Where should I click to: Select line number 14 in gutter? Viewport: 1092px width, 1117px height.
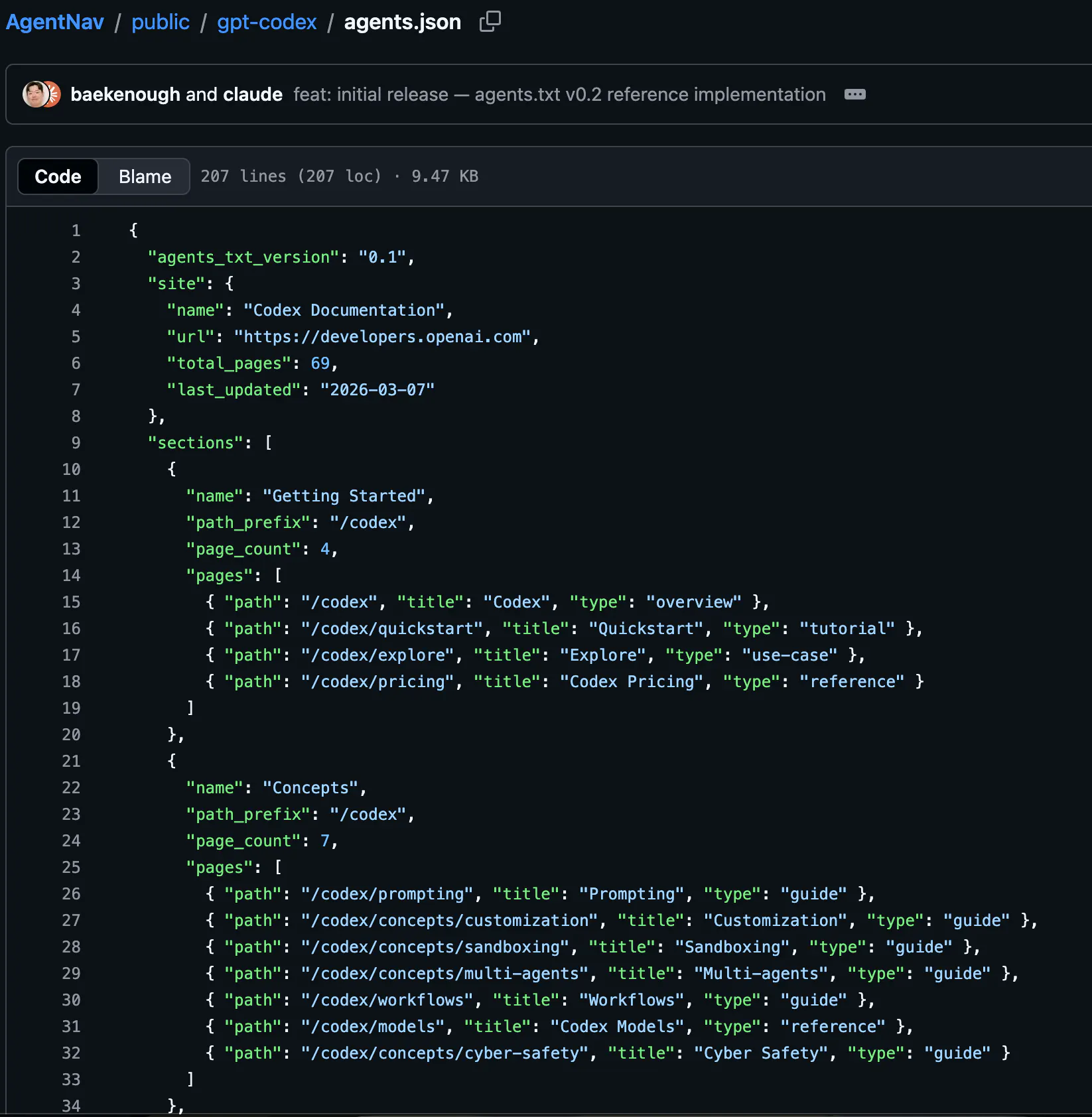click(71, 575)
